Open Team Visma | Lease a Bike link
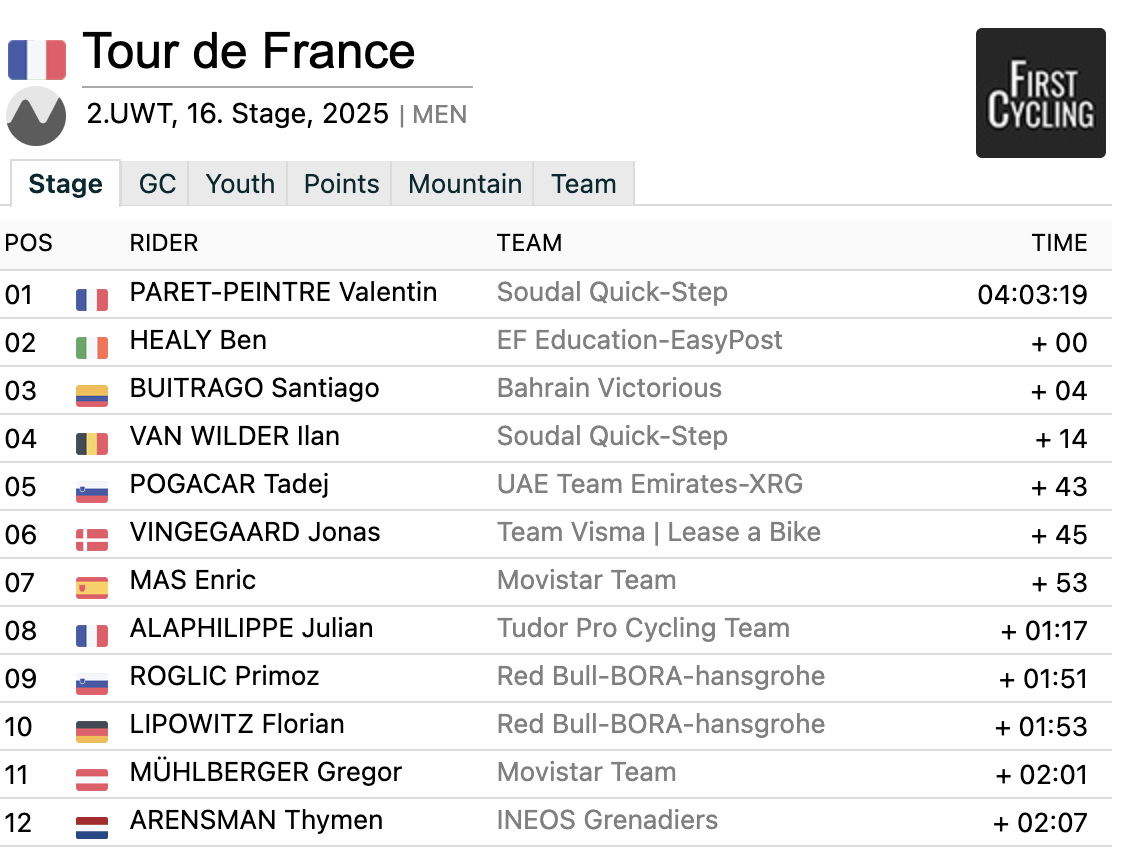1128x862 pixels. point(658,532)
